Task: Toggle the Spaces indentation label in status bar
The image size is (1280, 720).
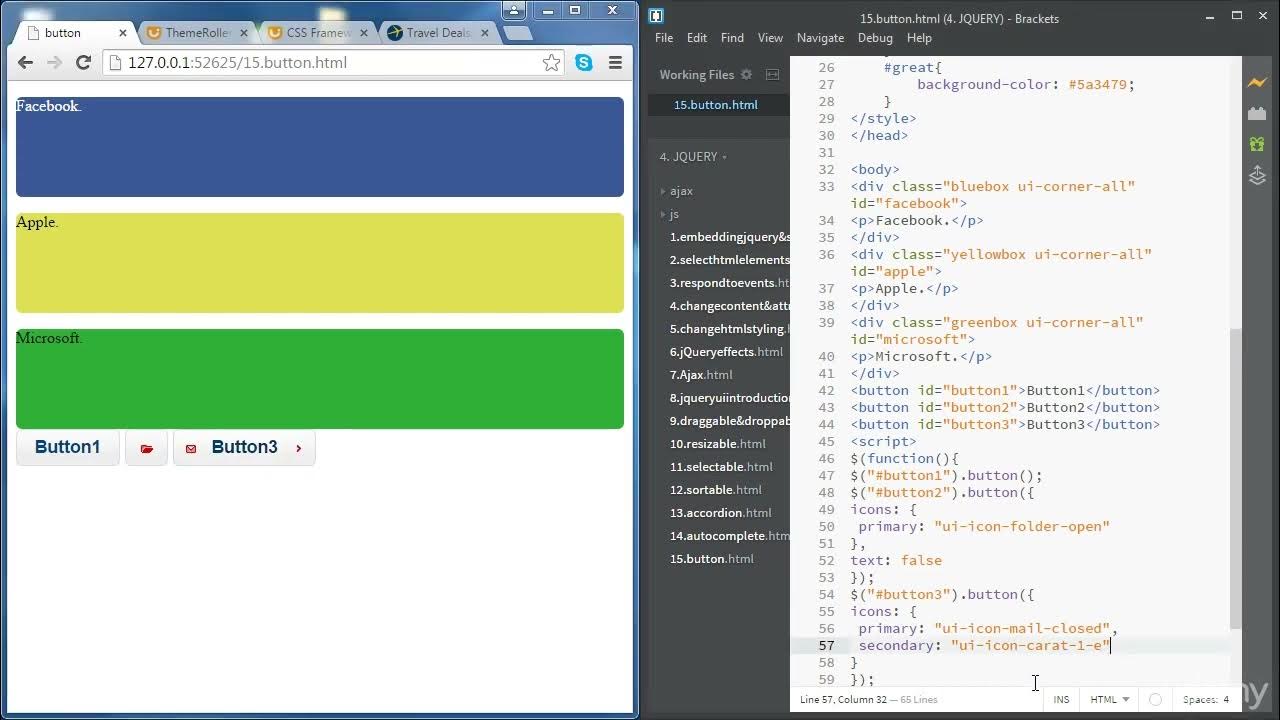Action: [x=1200, y=700]
